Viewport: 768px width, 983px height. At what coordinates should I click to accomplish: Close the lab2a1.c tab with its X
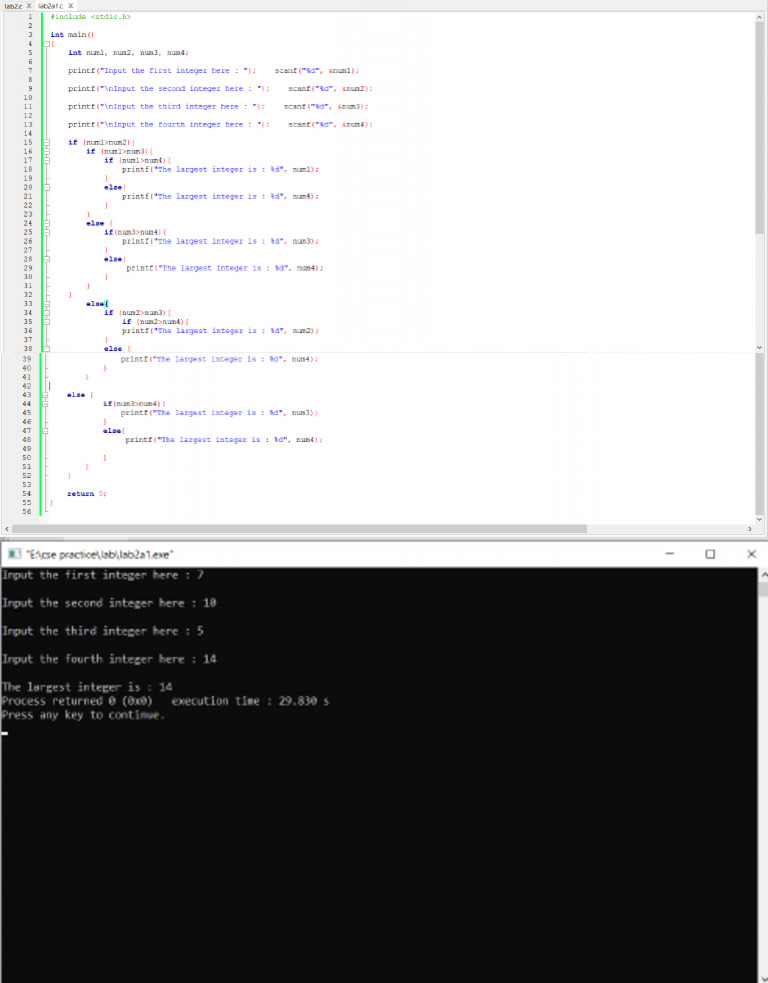pyautogui.click(x=72, y=6)
